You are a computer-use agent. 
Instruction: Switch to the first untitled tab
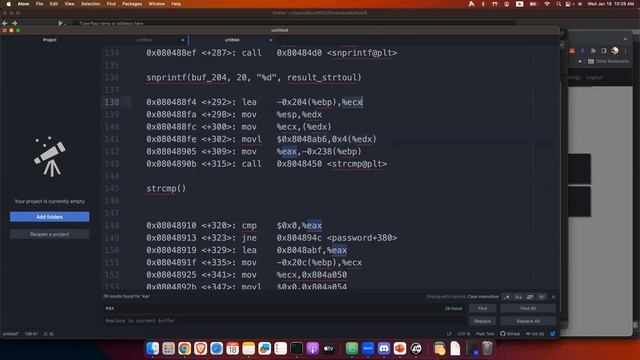click(144, 40)
